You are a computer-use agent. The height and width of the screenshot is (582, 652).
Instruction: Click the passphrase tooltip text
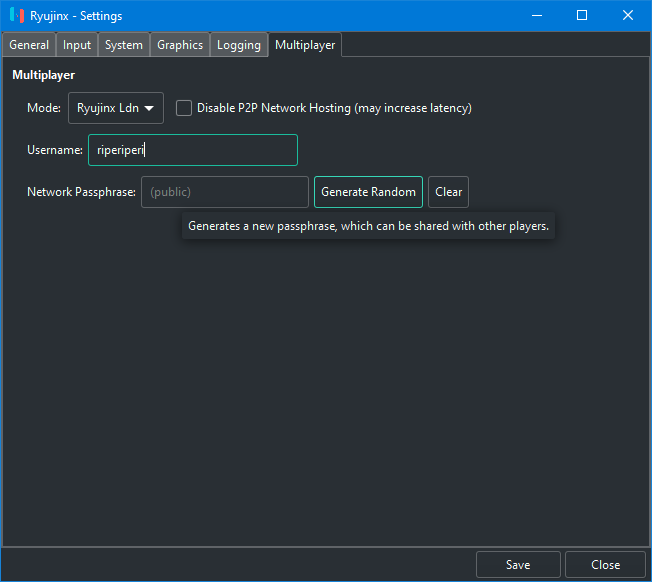click(x=368, y=227)
